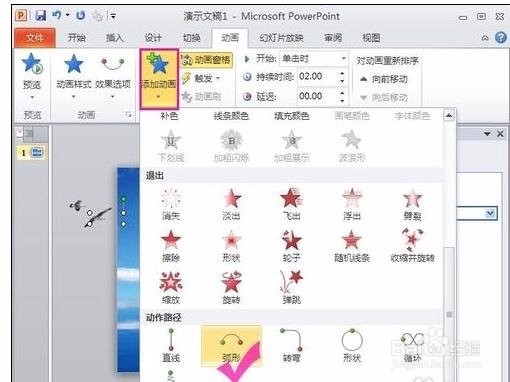Viewport: 510px width, 382px height.
Task: Choose the 缩放 exit animation
Action: tap(171, 288)
